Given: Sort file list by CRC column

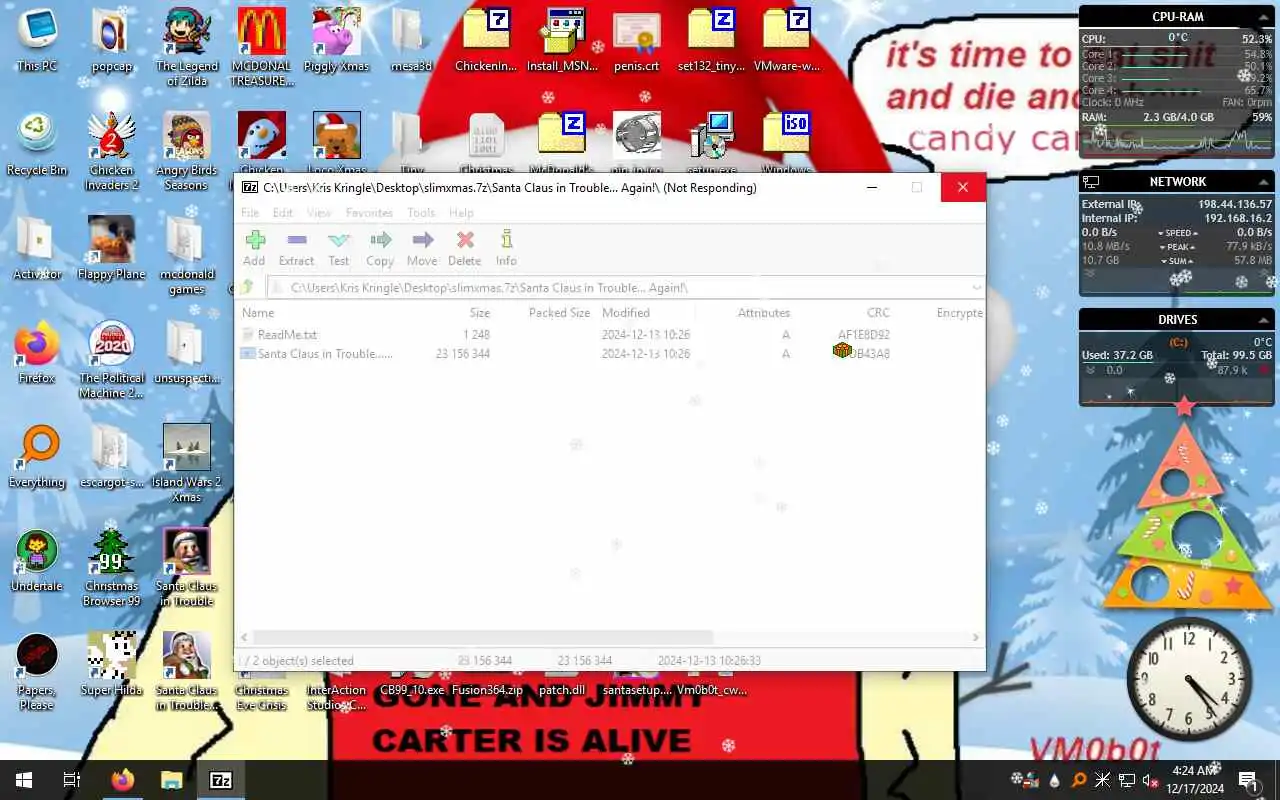Looking at the screenshot, I should (x=878, y=313).
